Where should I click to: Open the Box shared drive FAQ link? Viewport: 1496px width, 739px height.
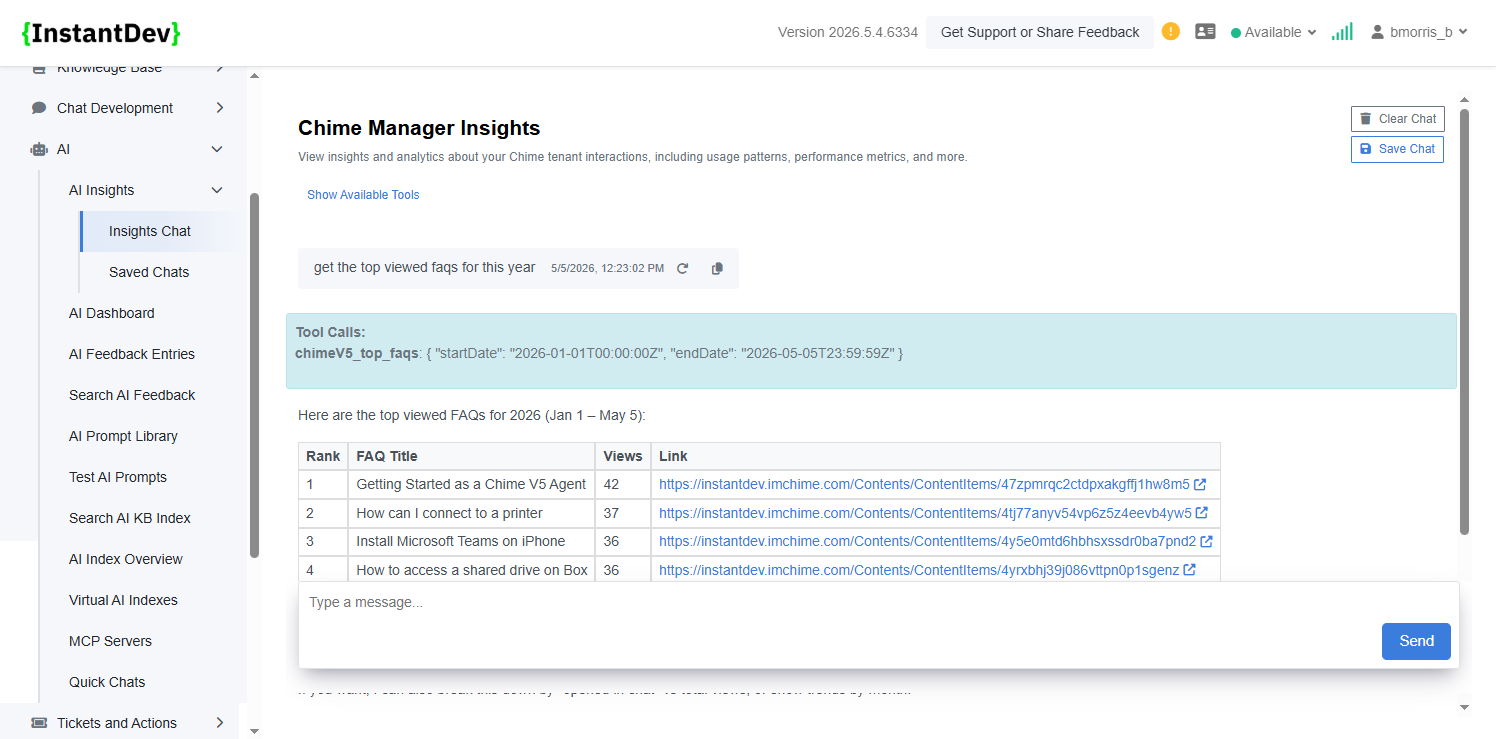pyautogui.click(x=919, y=570)
